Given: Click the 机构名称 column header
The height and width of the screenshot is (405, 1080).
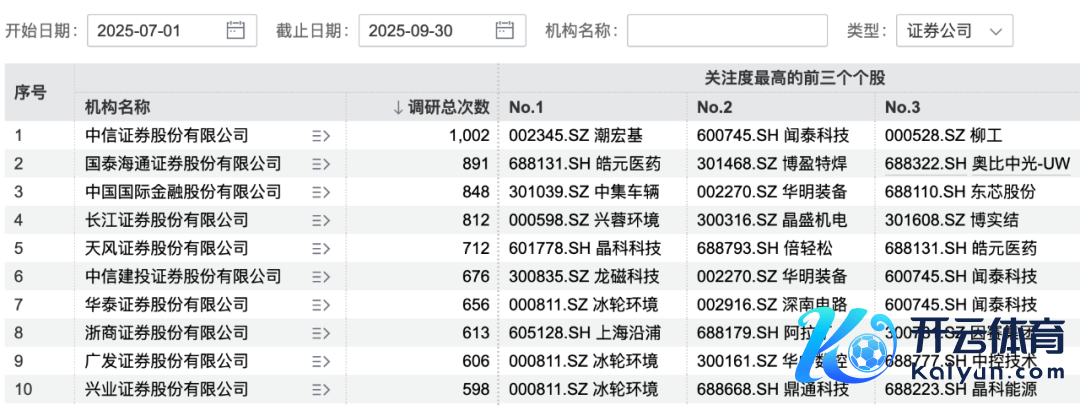Looking at the screenshot, I should [118, 107].
